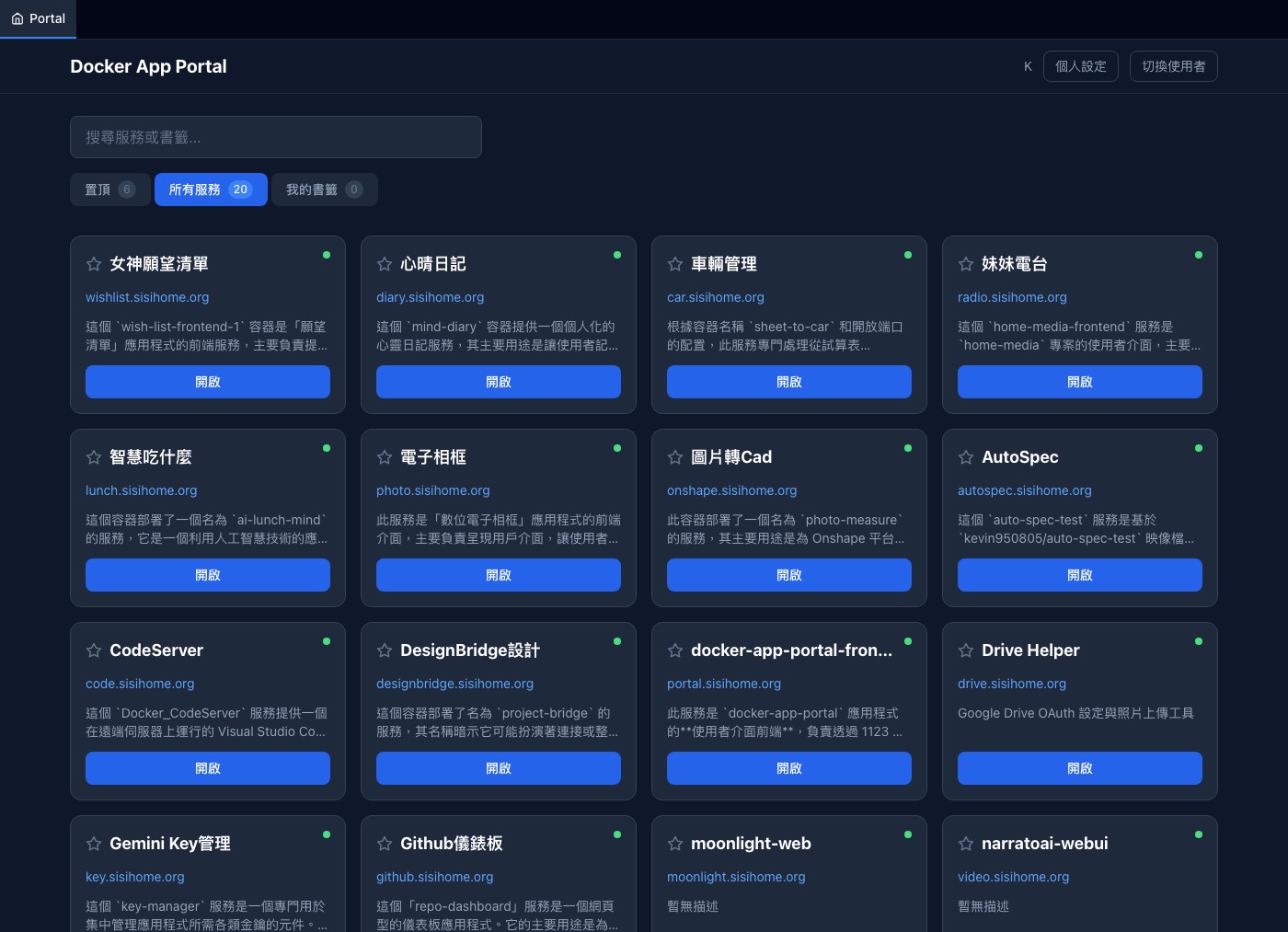Viewport: 1288px width, 932px height.
Task: Launch 車輛管理 via its 開啟 button
Action: [x=789, y=382]
